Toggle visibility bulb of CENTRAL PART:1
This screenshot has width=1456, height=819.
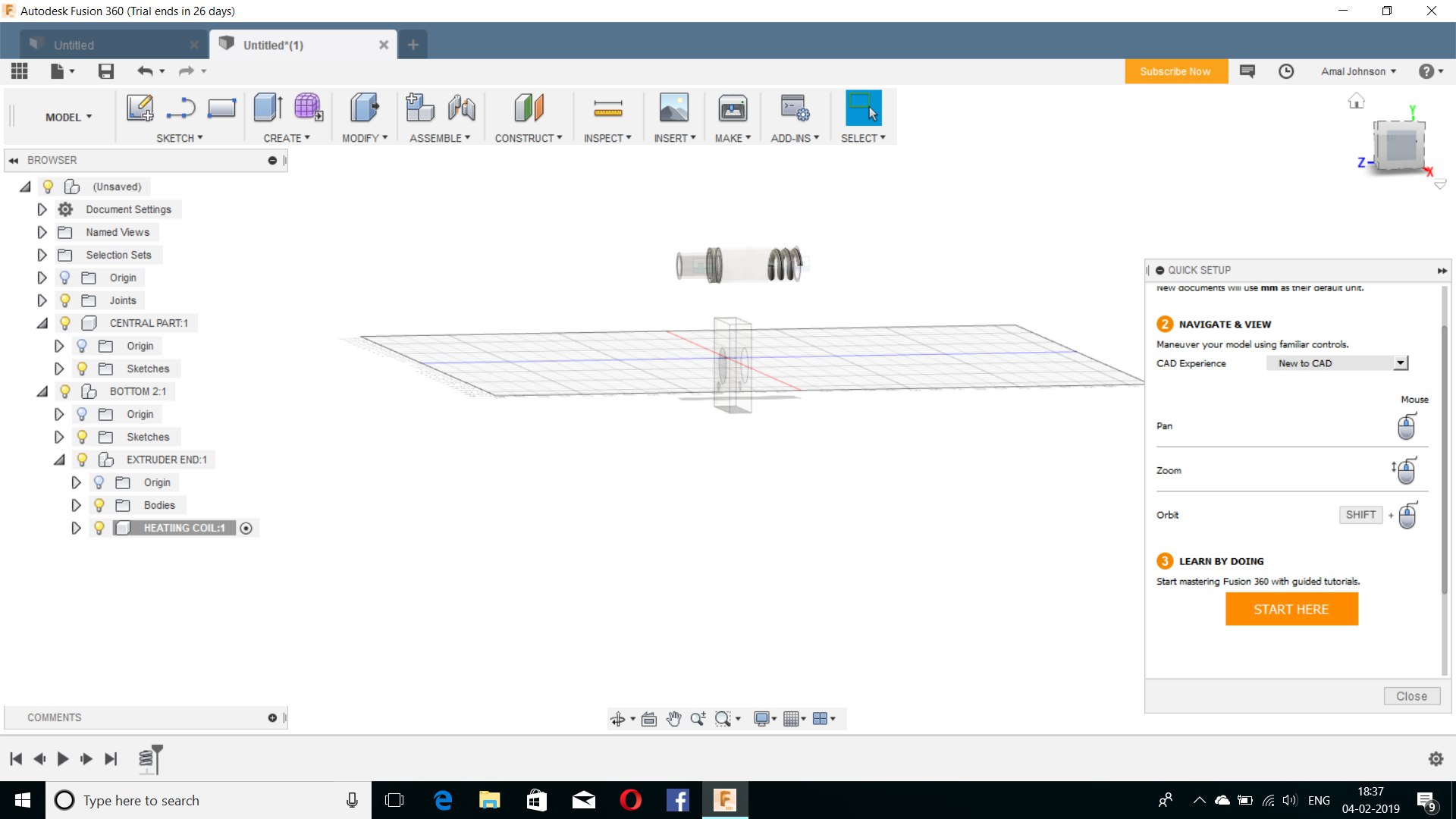[65, 323]
